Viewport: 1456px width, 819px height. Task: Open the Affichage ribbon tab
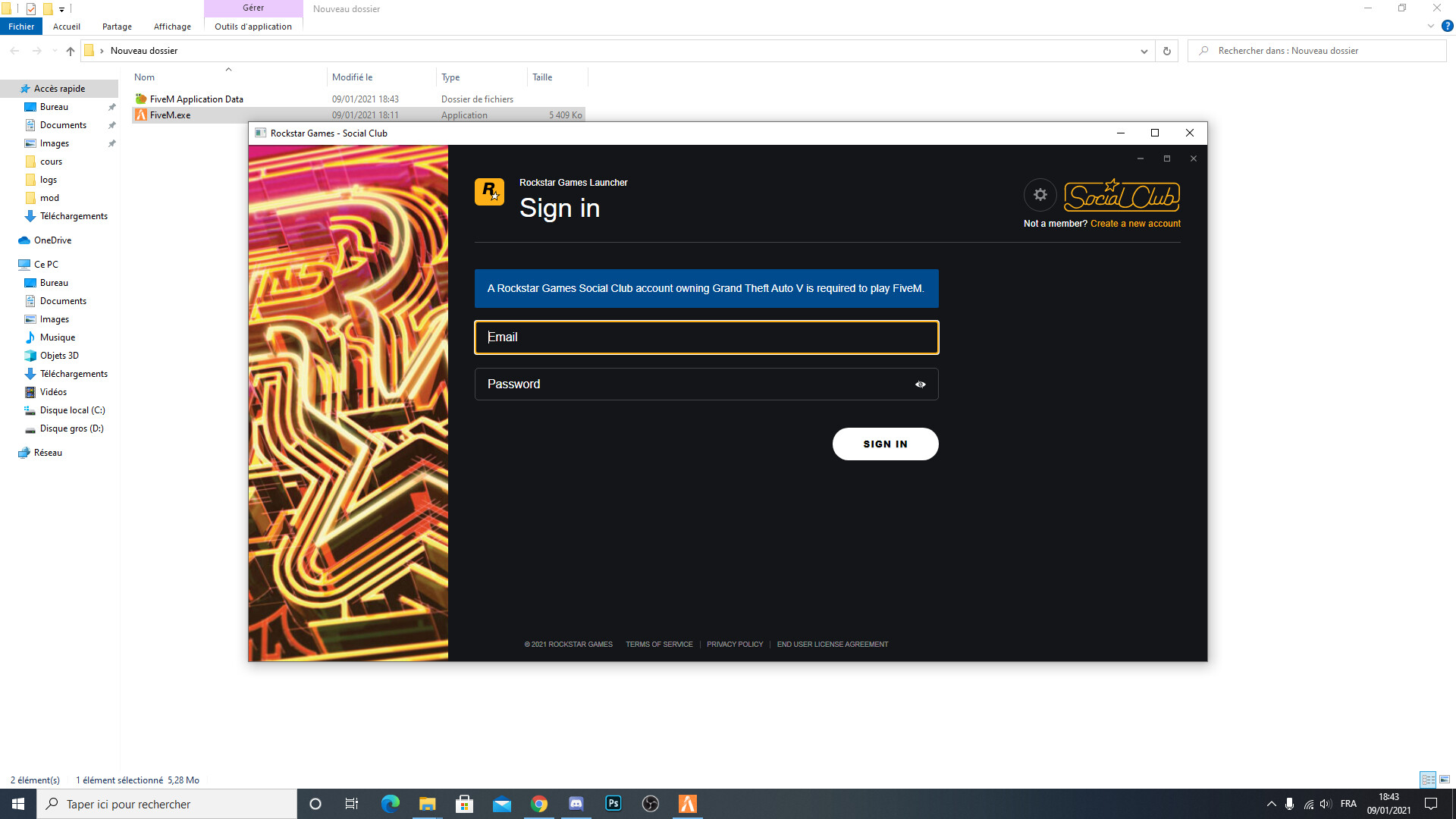coord(172,27)
